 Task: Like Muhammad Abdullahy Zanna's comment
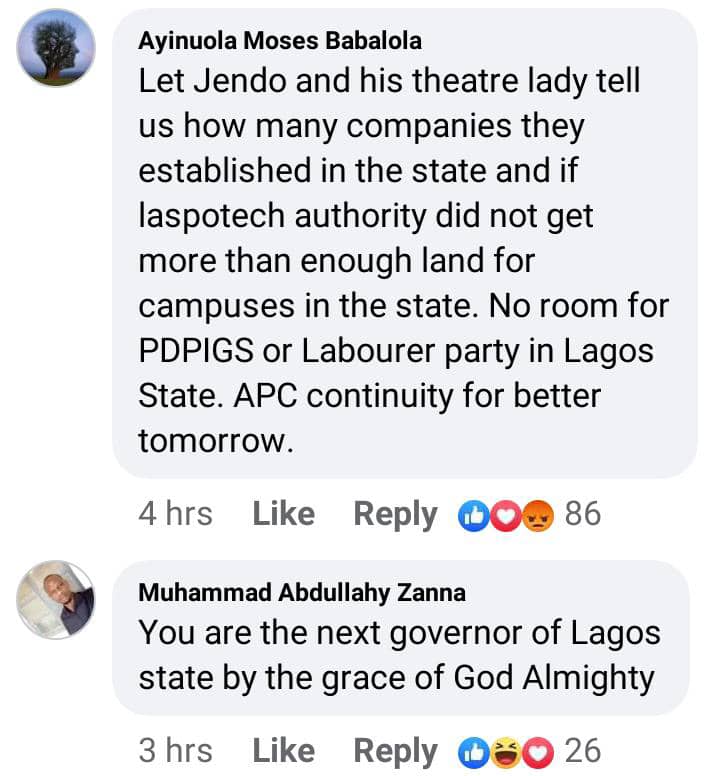pyautogui.click(x=283, y=751)
